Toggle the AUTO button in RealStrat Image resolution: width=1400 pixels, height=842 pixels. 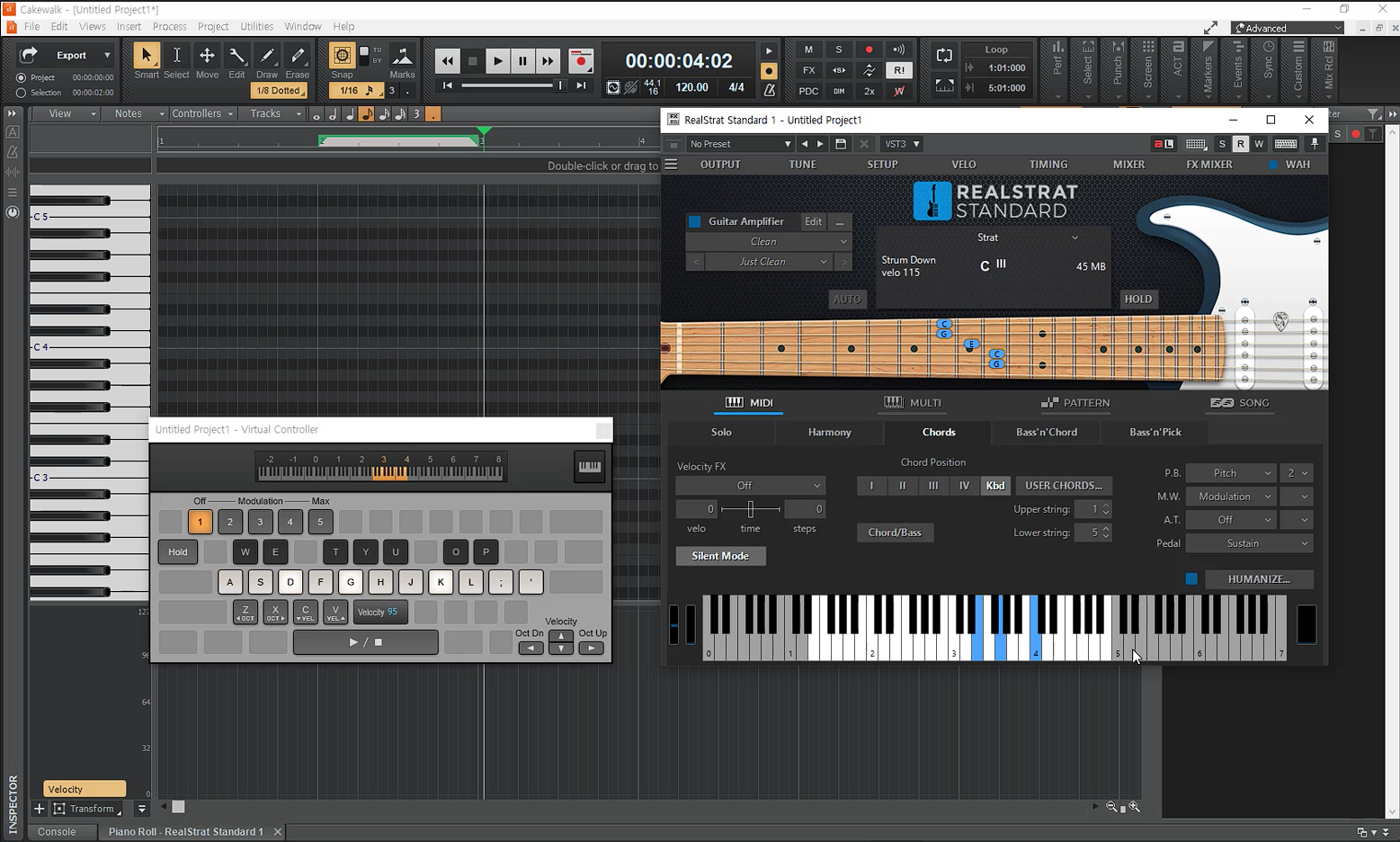[x=847, y=300]
